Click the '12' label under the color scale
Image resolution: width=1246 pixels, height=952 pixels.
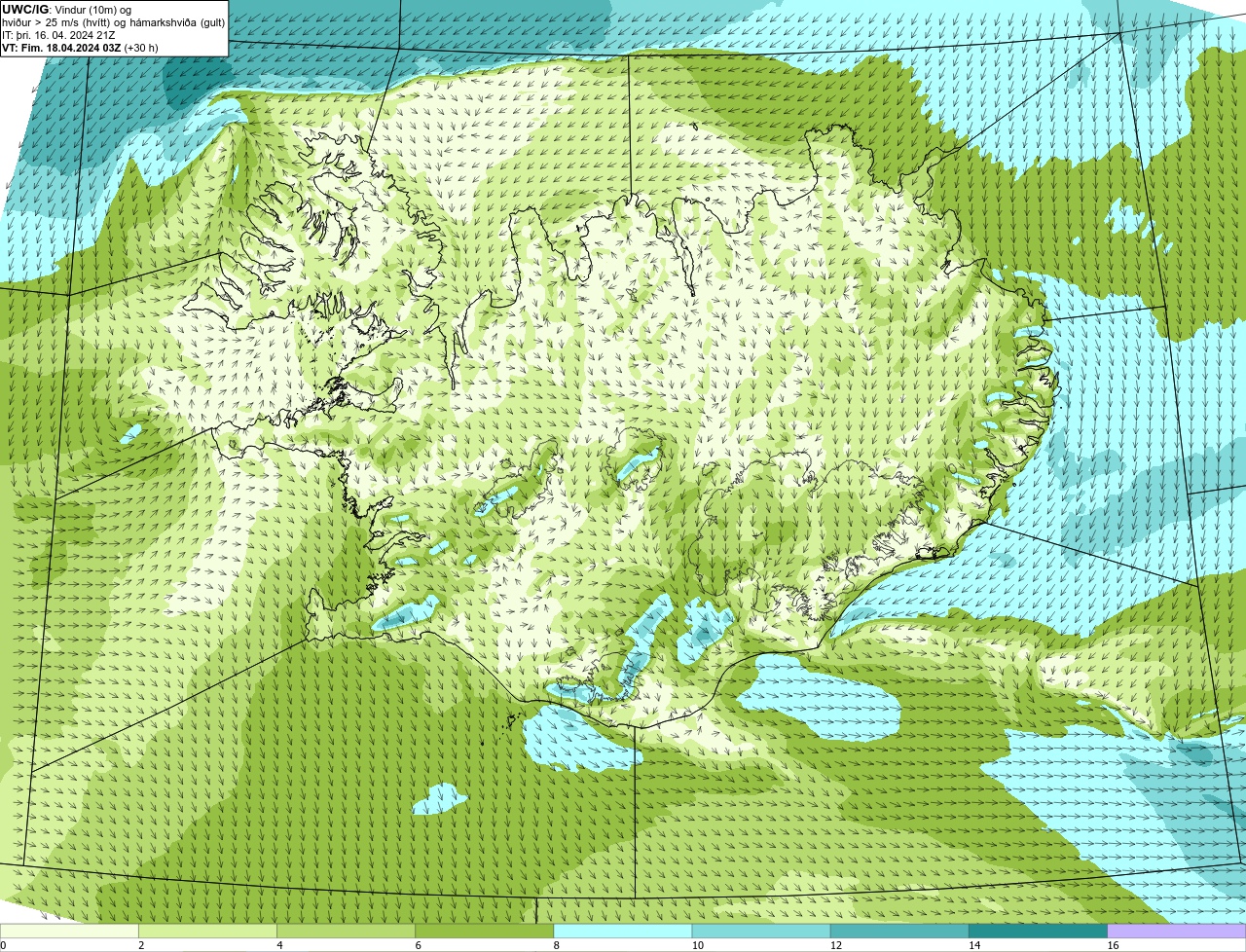click(835, 945)
